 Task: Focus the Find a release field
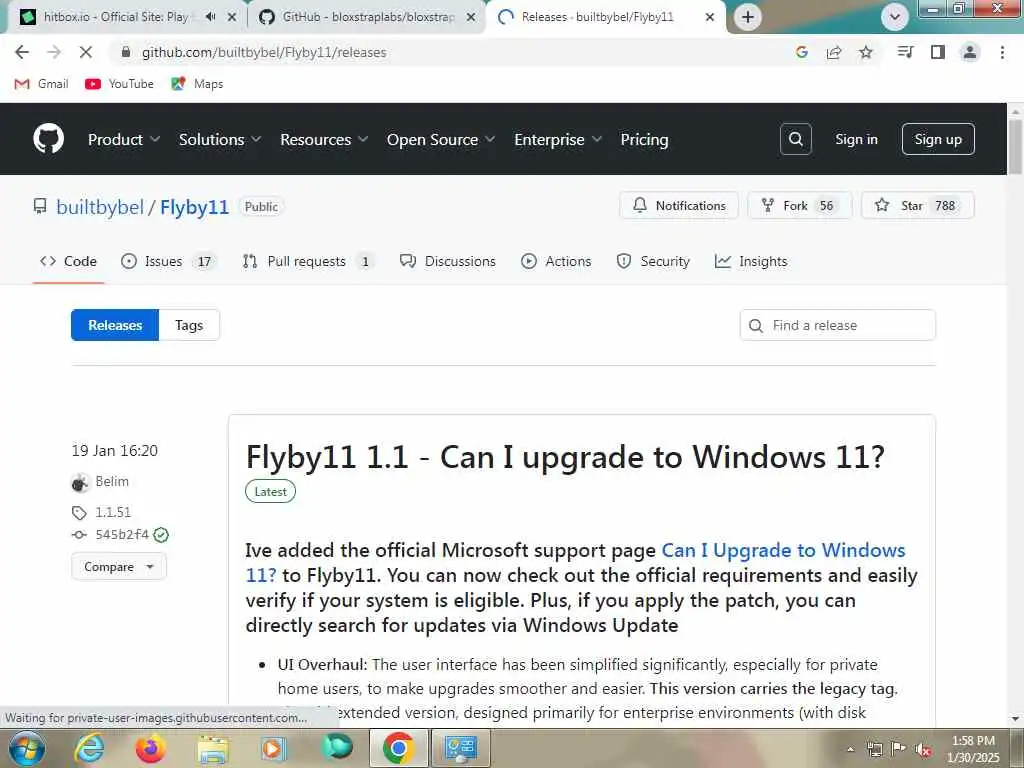[x=837, y=325]
